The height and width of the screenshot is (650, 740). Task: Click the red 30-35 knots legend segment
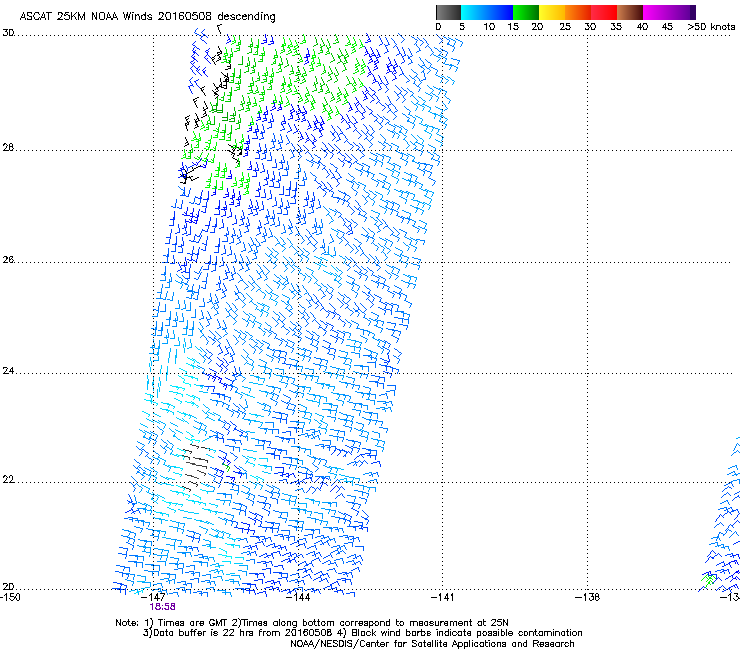click(604, 12)
